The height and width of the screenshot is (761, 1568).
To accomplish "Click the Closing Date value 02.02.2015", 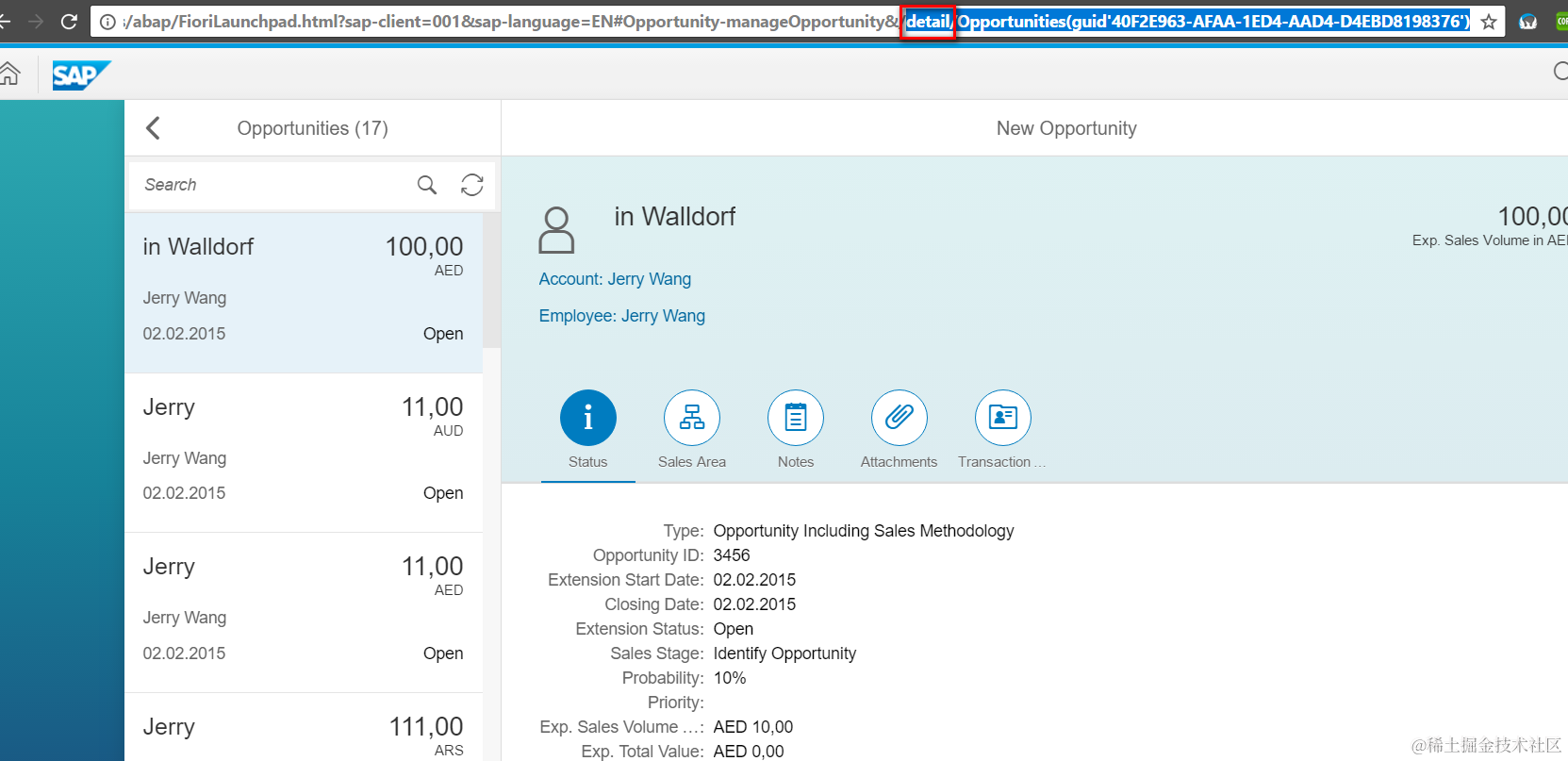I will [754, 604].
